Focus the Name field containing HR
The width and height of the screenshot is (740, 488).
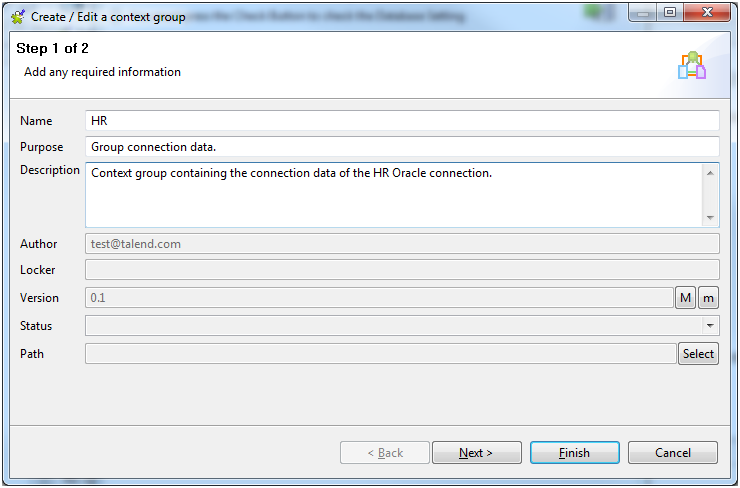(402, 121)
